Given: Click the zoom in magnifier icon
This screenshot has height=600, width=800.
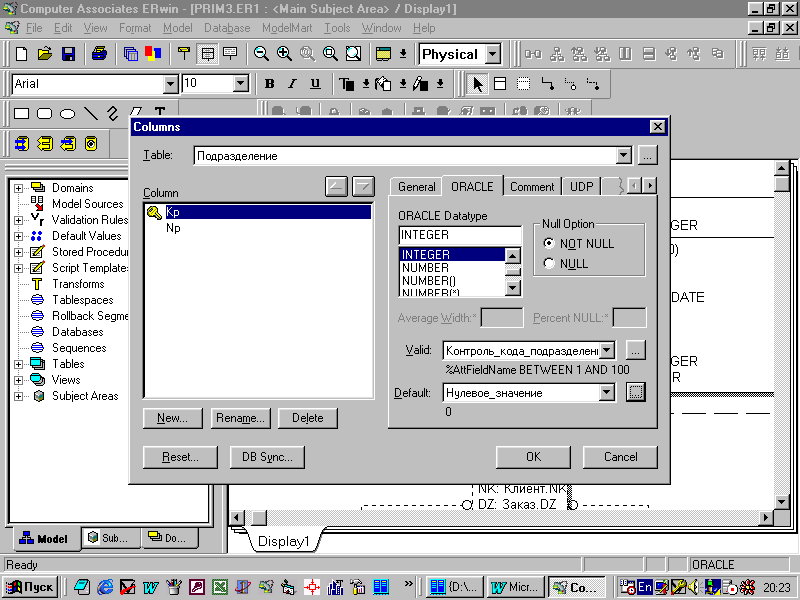Looking at the screenshot, I should [284, 54].
